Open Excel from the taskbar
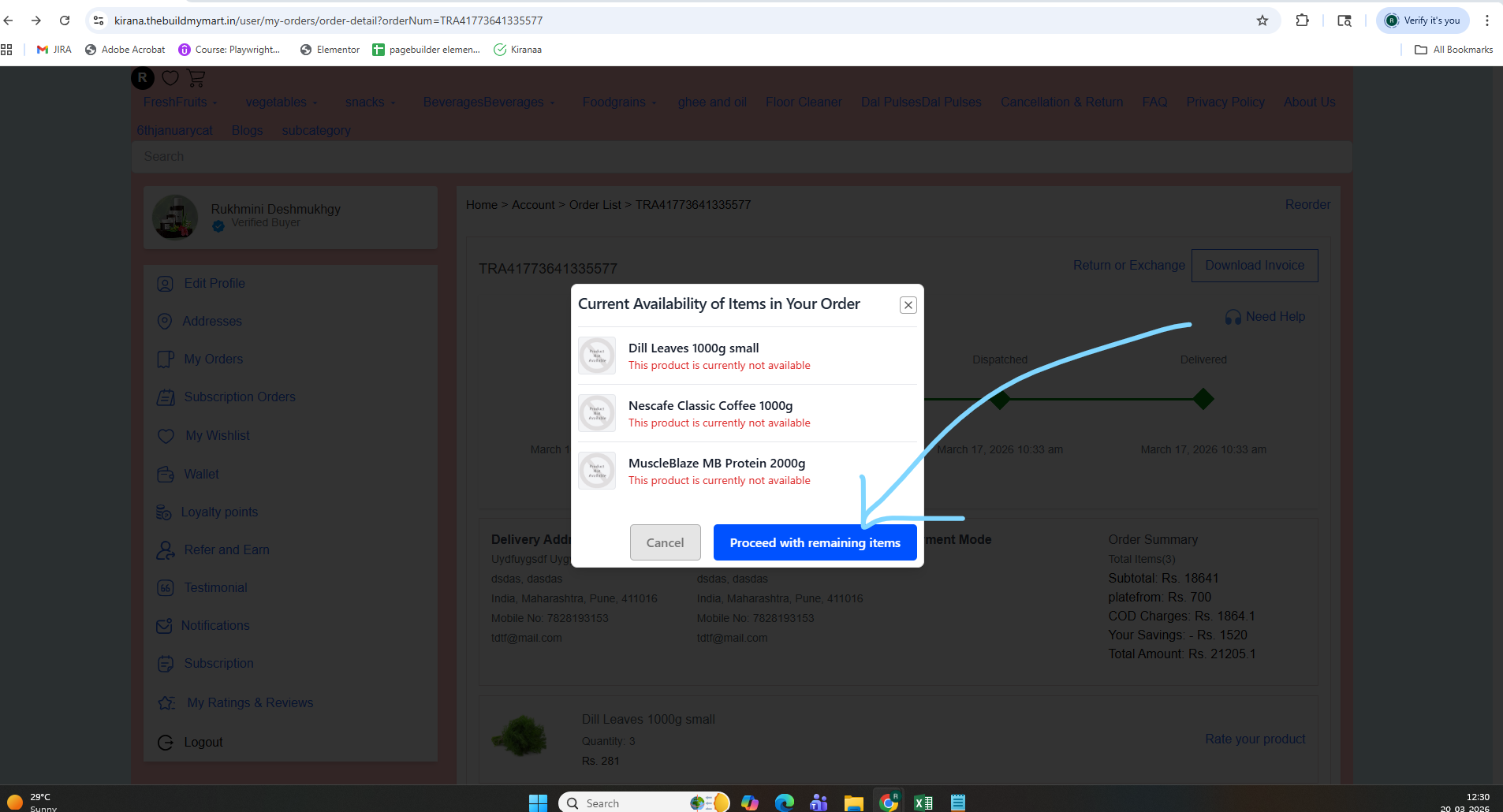Viewport: 1503px width, 812px height. coord(923,803)
